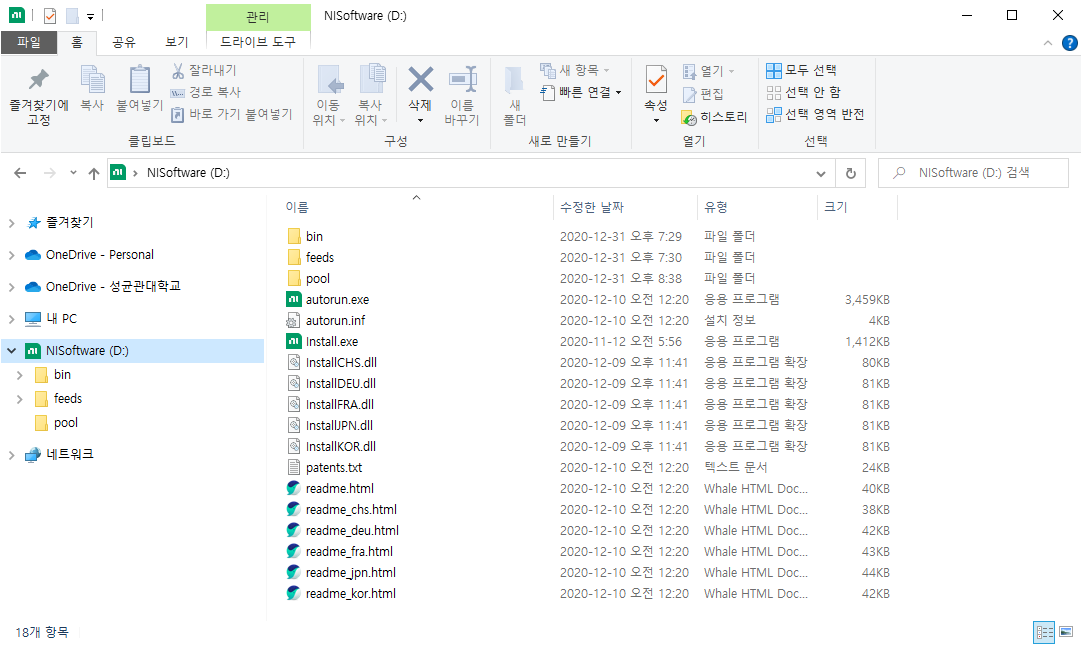
Task: Select the InstallKOR.dll file icon
Action: [x=294, y=446]
